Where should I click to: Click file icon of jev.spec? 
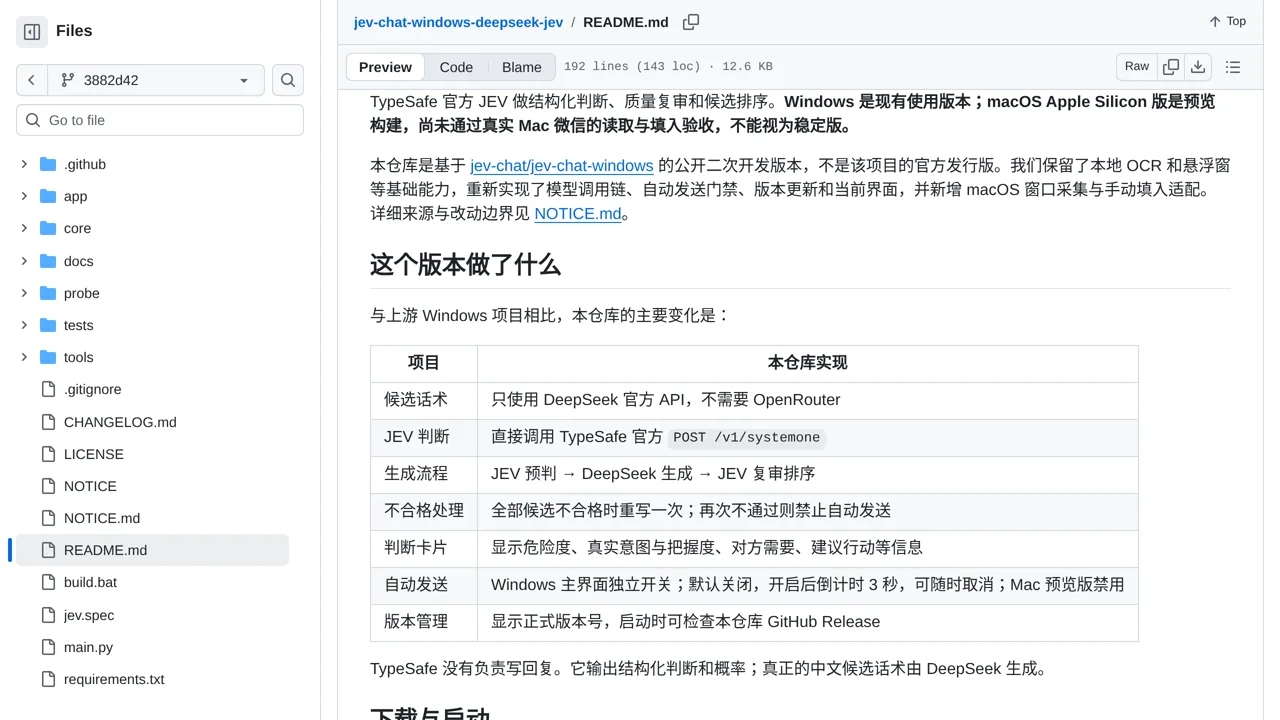coord(48,615)
